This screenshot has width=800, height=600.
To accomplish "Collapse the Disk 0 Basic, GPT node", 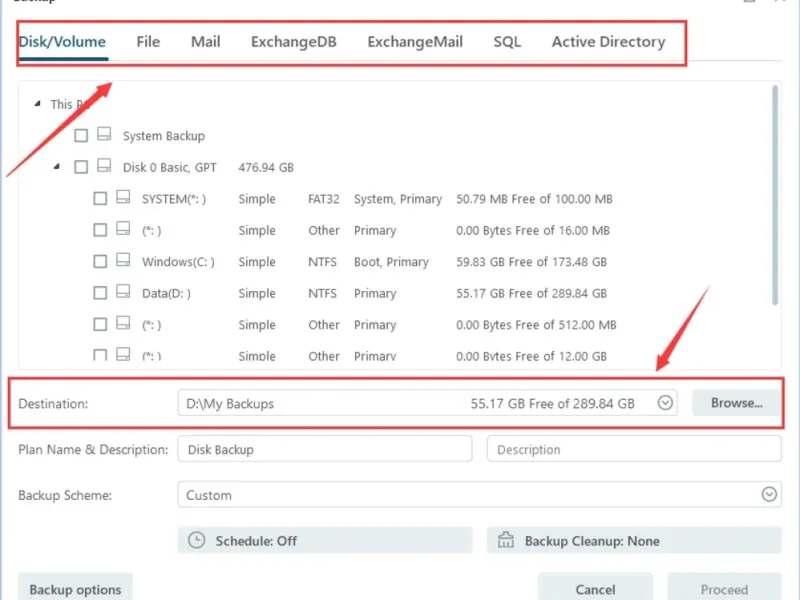I will tap(57, 166).
